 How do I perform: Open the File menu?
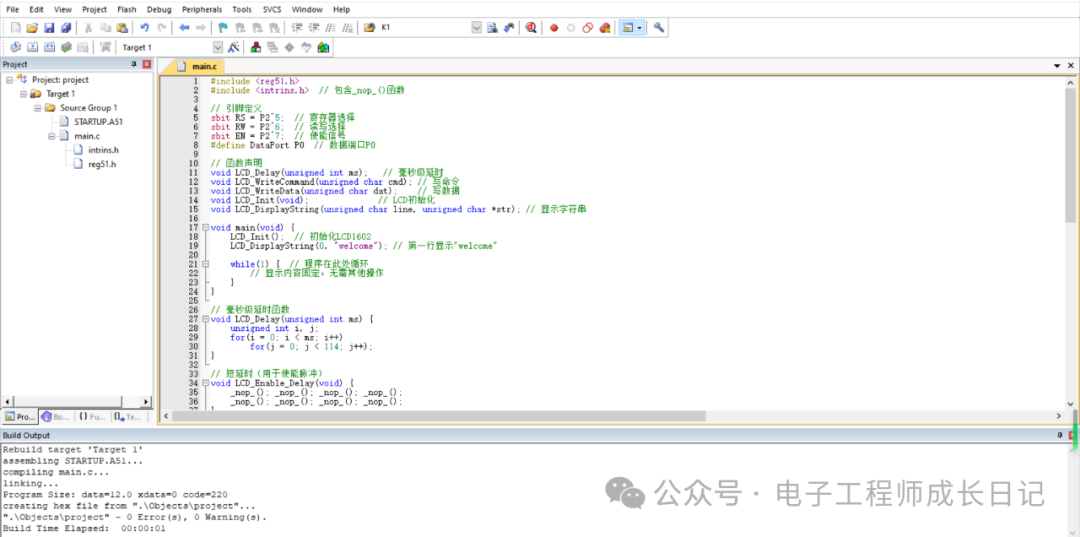(x=12, y=10)
